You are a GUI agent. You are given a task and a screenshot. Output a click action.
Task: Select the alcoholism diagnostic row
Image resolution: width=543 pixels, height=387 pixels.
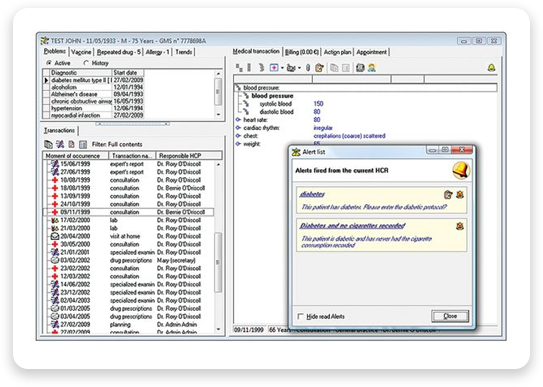(94, 87)
